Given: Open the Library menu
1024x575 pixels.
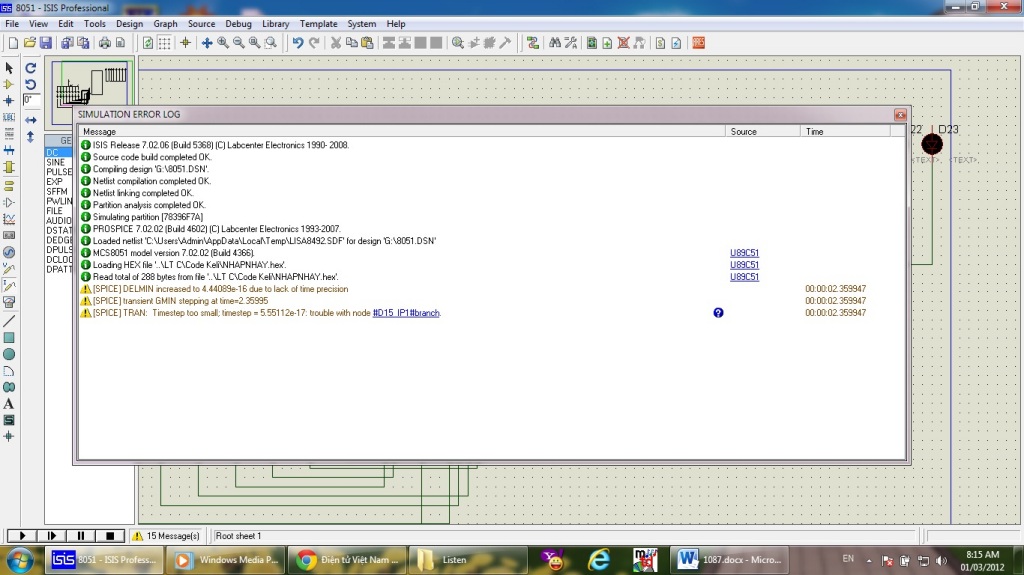Looking at the screenshot, I should point(276,24).
